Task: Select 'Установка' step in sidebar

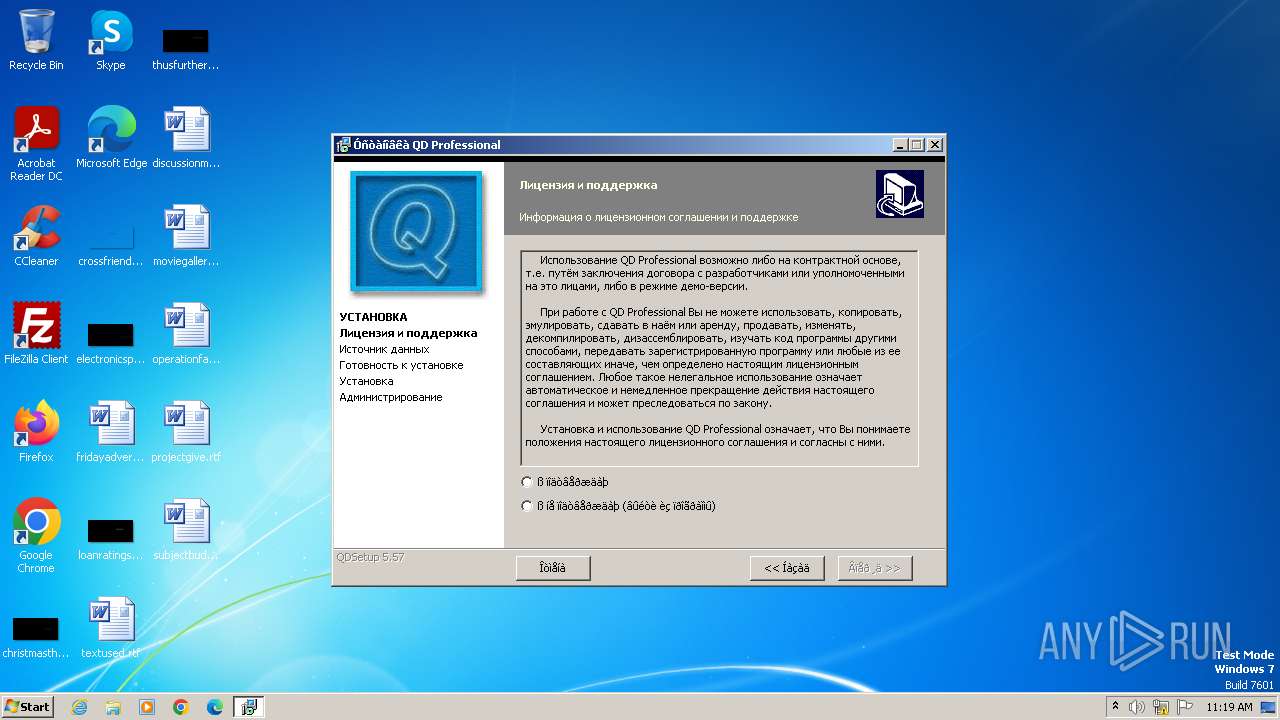Action: coord(366,381)
